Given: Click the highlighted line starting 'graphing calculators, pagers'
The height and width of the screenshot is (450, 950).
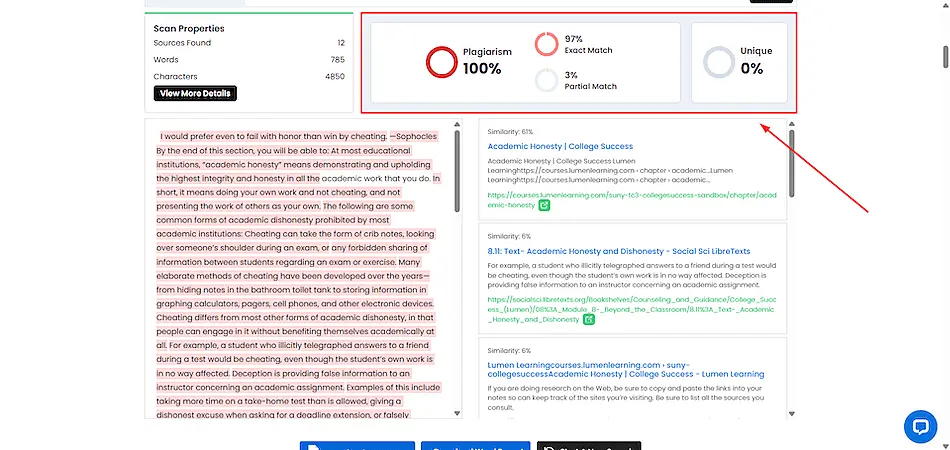Looking at the screenshot, I should pos(295,303).
